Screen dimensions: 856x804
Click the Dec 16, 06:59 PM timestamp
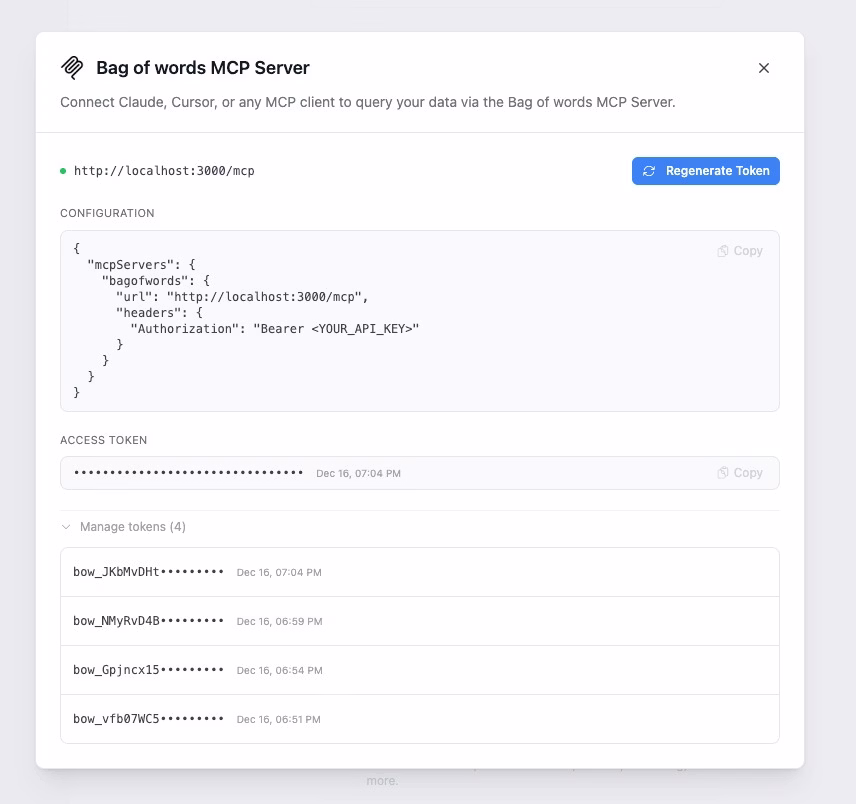click(x=280, y=621)
